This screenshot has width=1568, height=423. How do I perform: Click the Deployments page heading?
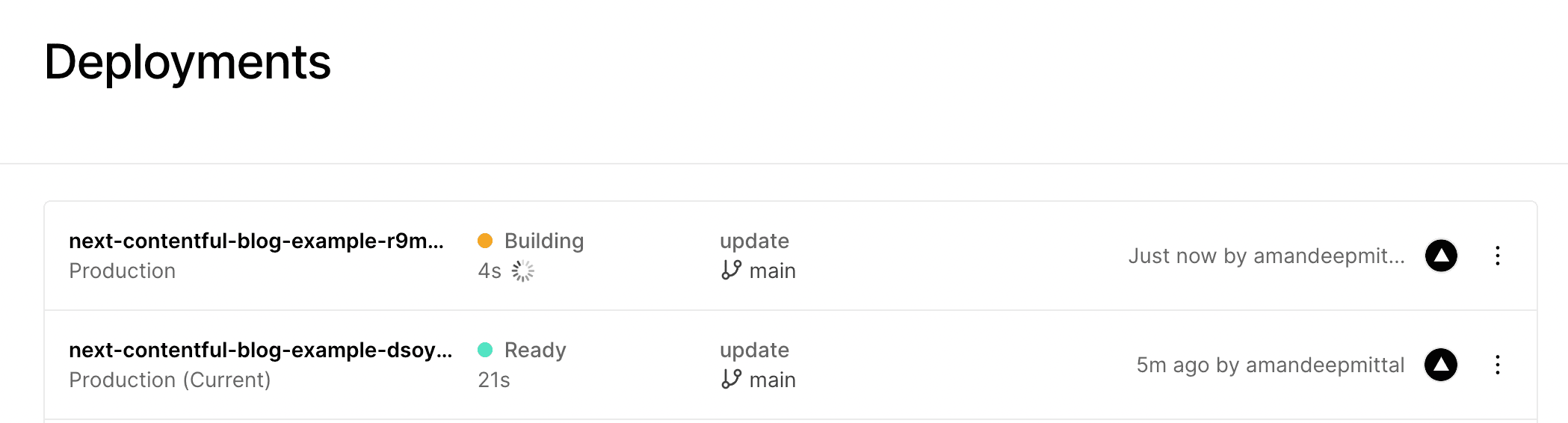pos(188,61)
